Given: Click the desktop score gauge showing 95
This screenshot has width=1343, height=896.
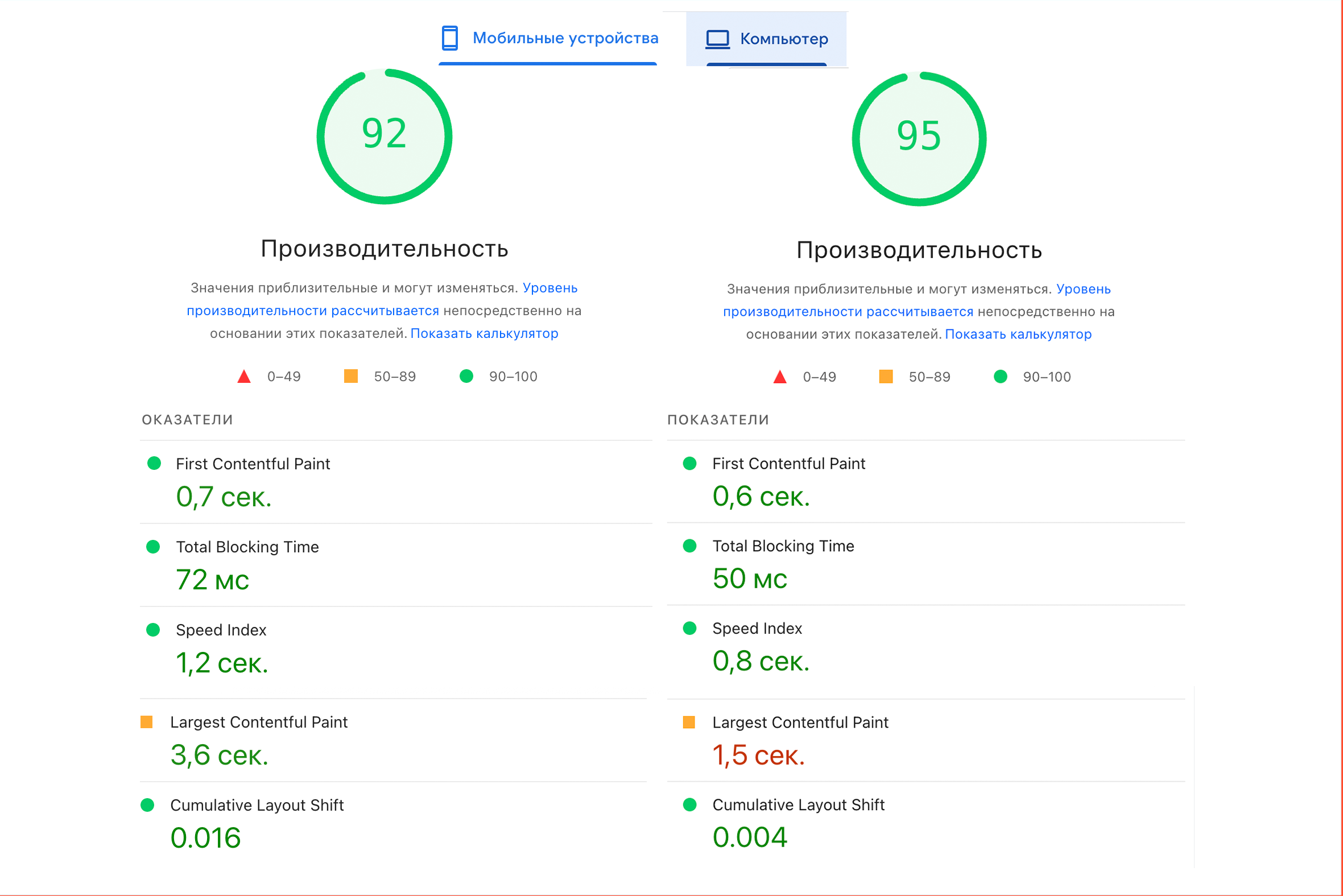Looking at the screenshot, I should click(919, 138).
